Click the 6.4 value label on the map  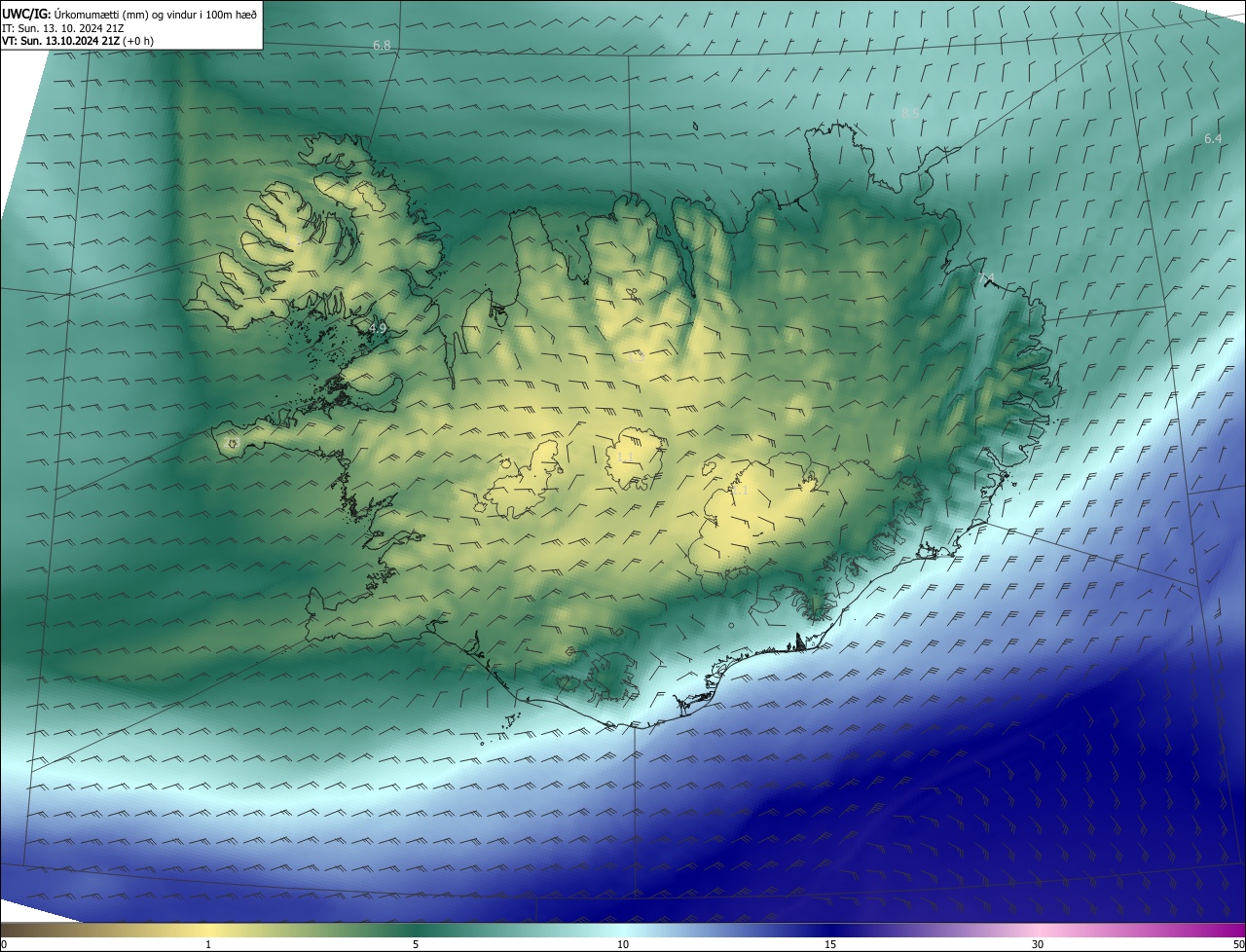tap(1213, 138)
